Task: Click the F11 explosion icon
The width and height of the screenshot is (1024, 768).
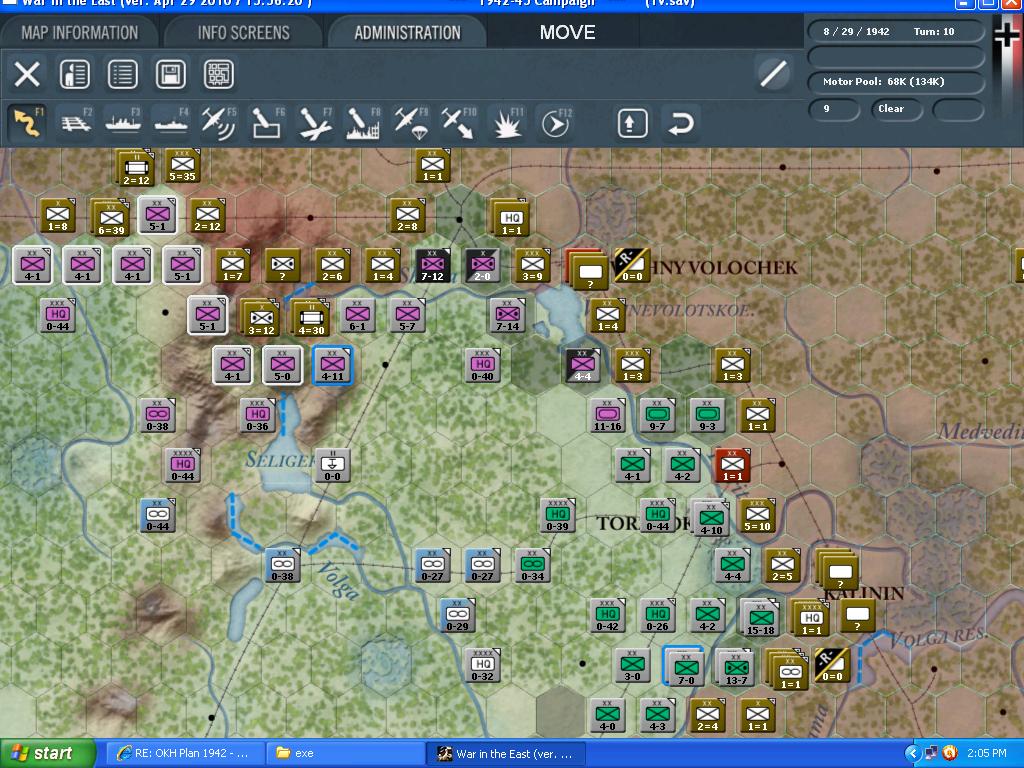Action: point(507,122)
